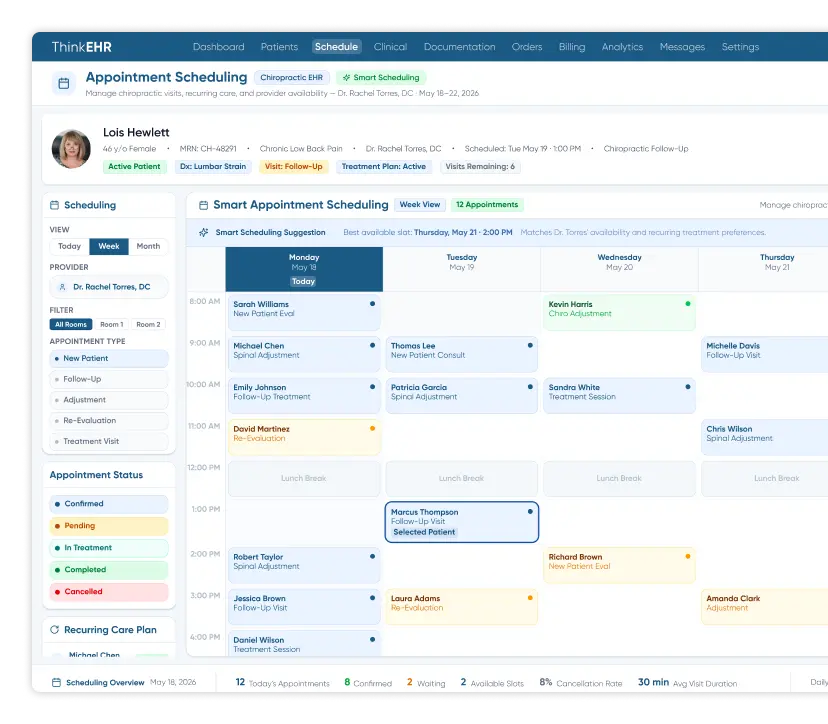Open the Billing section
Image resolution: width=828 pixels, height=724 pixels.
tap(572, 47)
